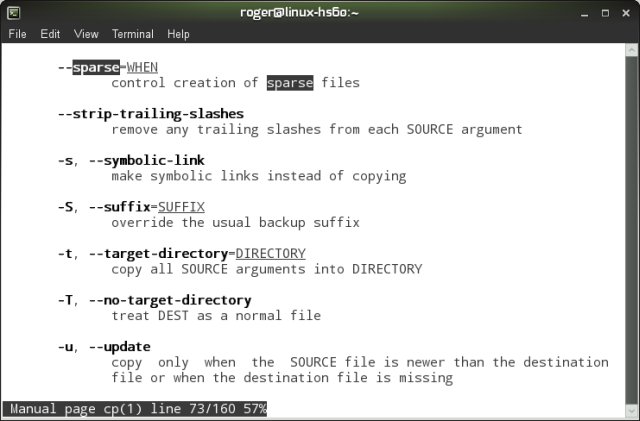Open the Edit menu

(50, 34)
